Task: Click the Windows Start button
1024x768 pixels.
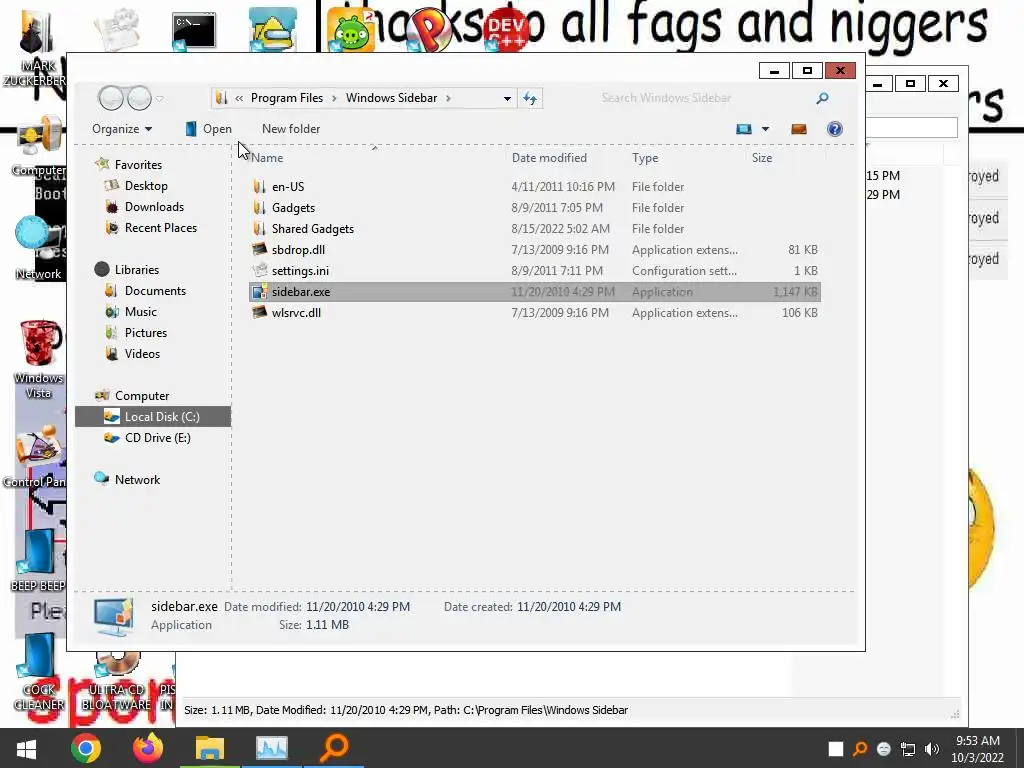Action: [26, 748]
